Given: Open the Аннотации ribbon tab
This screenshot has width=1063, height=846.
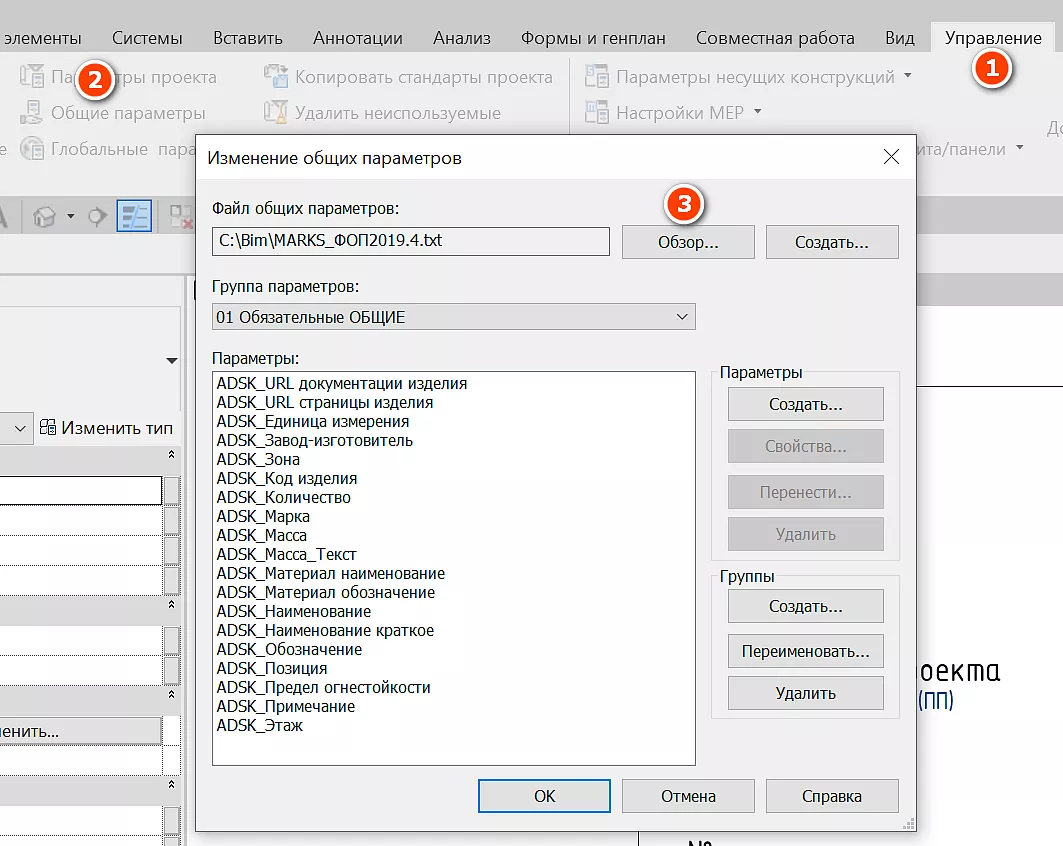Looking at the screenshot, I should point(357,38).
